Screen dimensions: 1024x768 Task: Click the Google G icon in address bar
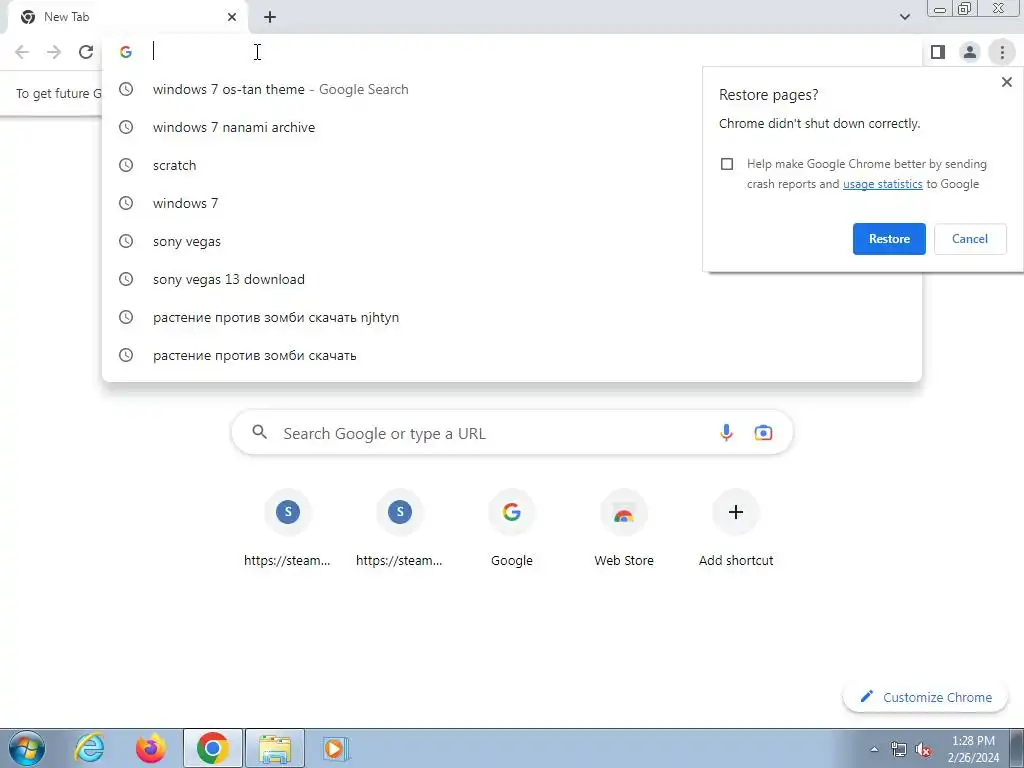point(126,52)
